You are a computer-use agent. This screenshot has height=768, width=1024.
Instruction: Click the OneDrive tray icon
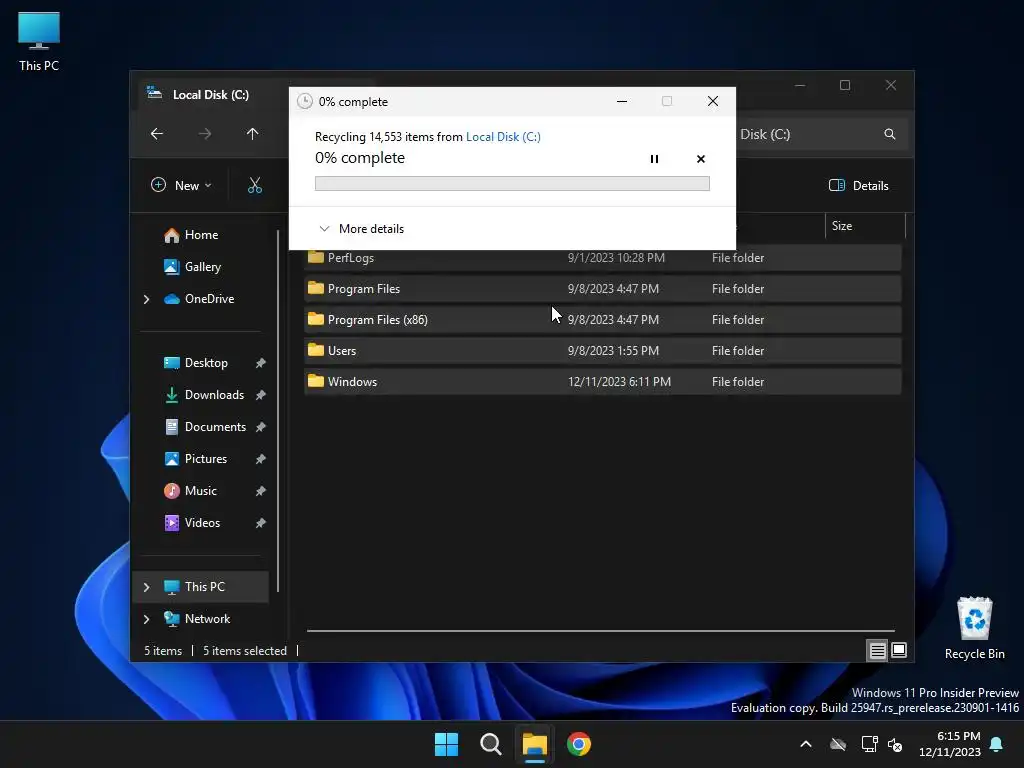click(838, 744)
